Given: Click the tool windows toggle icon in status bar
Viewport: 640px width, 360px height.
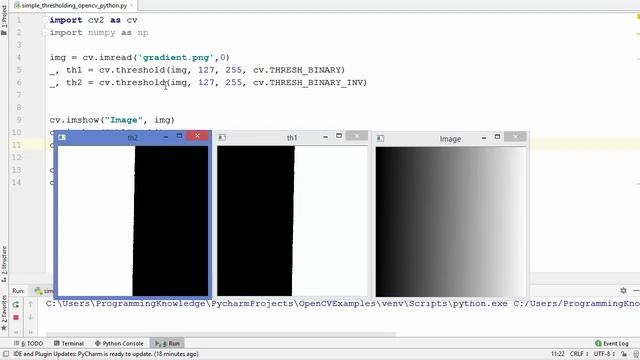Looking at the screenshot, I should coord(6,354).
